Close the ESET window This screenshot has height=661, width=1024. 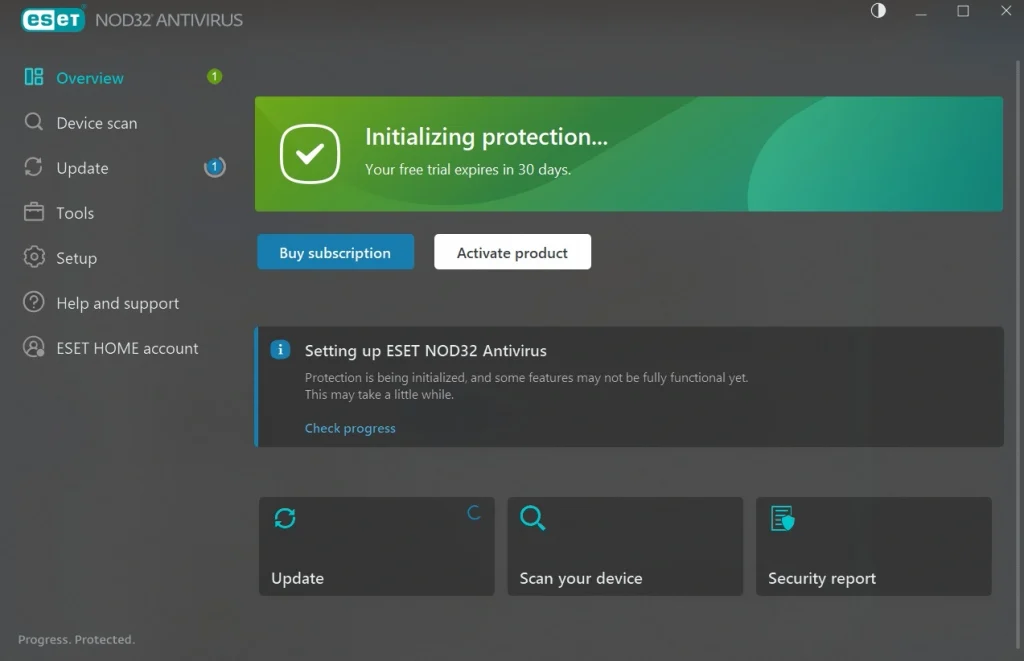(x=1006, y=11)
